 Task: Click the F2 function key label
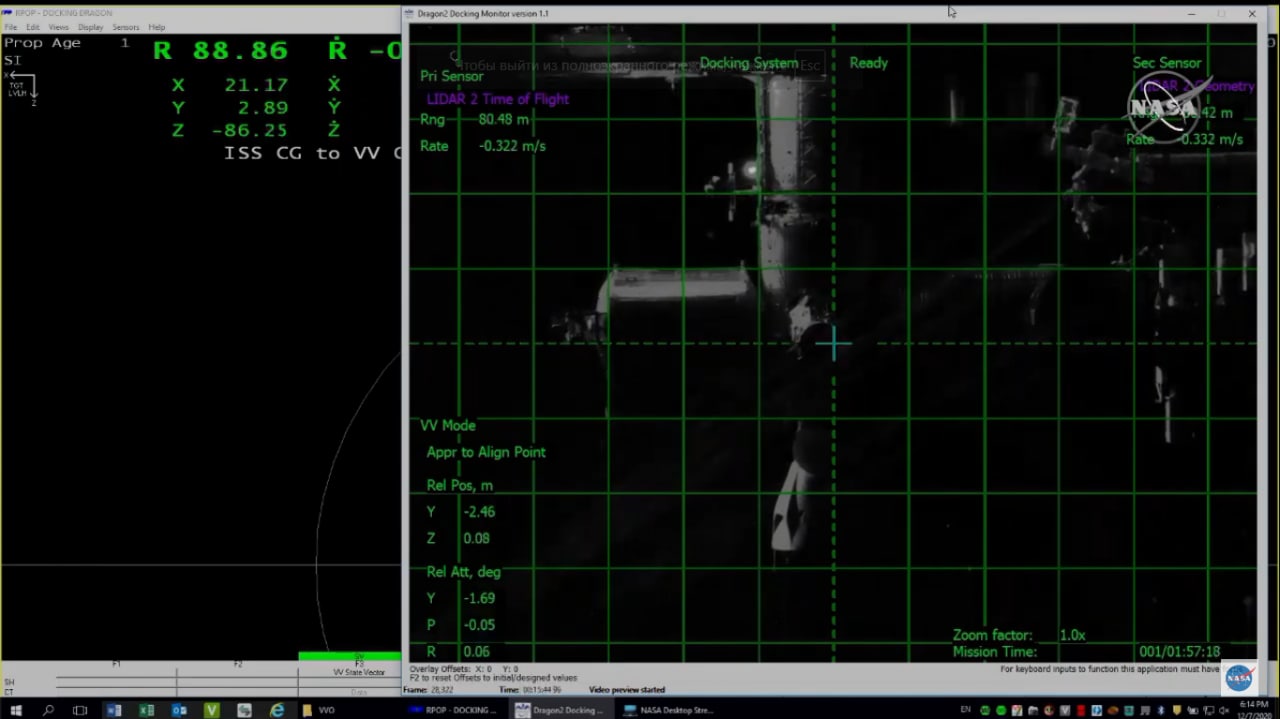click(238, 664)
